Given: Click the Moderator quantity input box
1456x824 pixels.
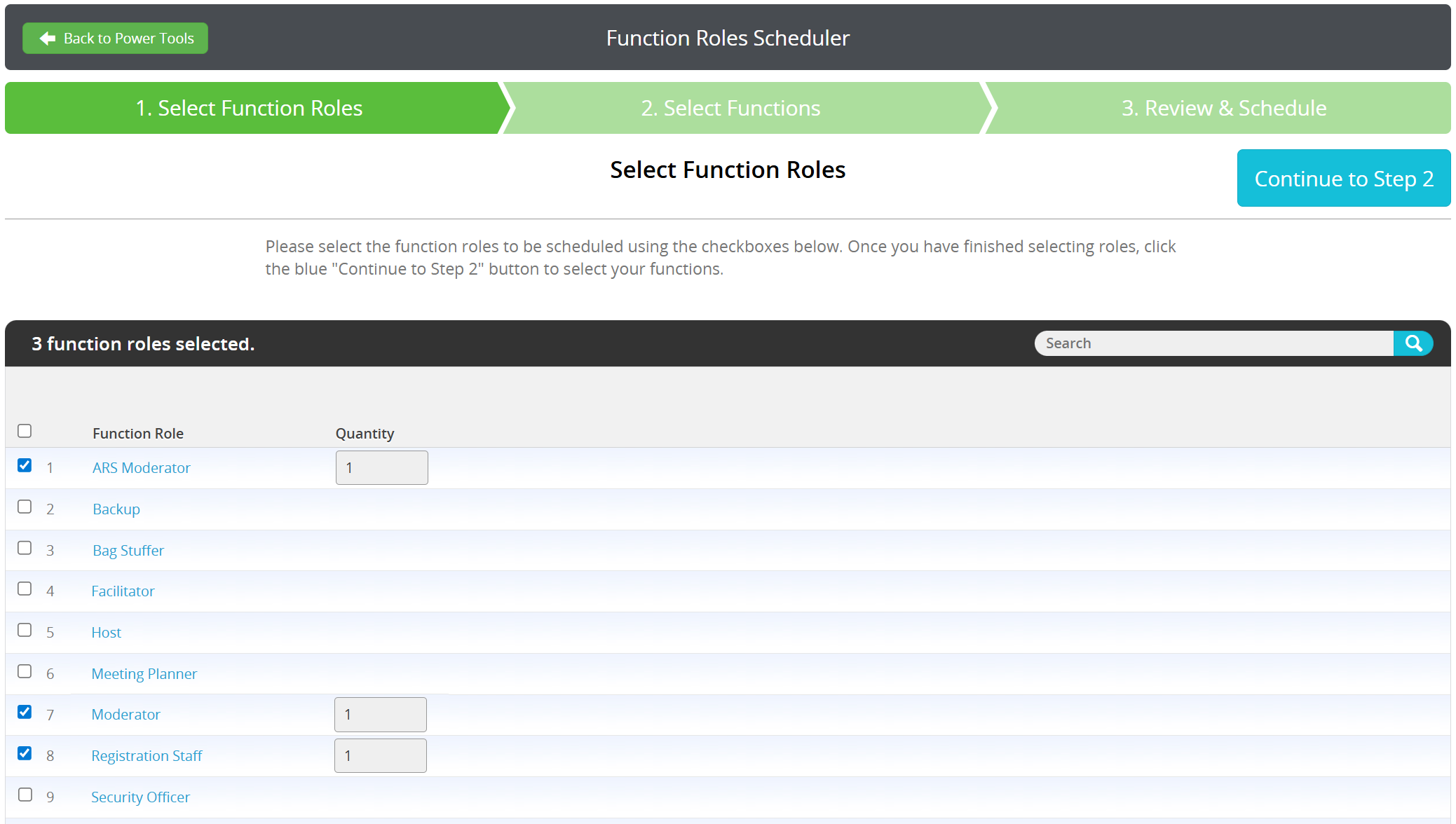Looking at the screenshot, I should coord(380,715).
